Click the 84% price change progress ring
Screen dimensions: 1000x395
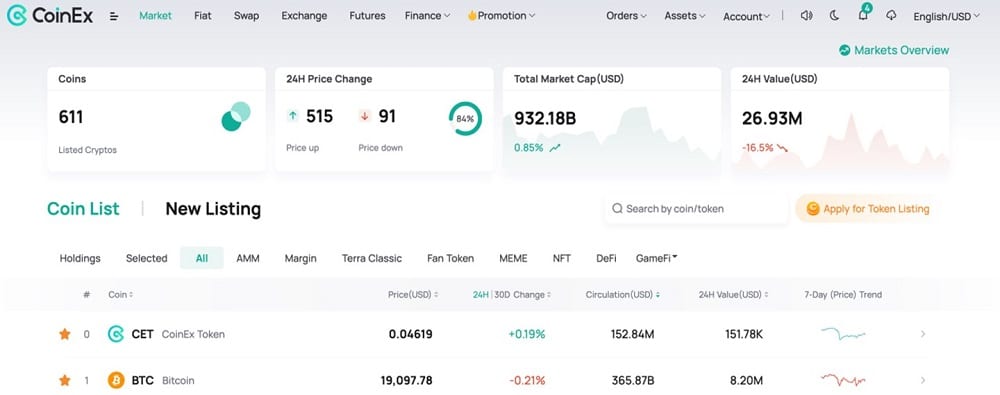click(x=466, y=119)
